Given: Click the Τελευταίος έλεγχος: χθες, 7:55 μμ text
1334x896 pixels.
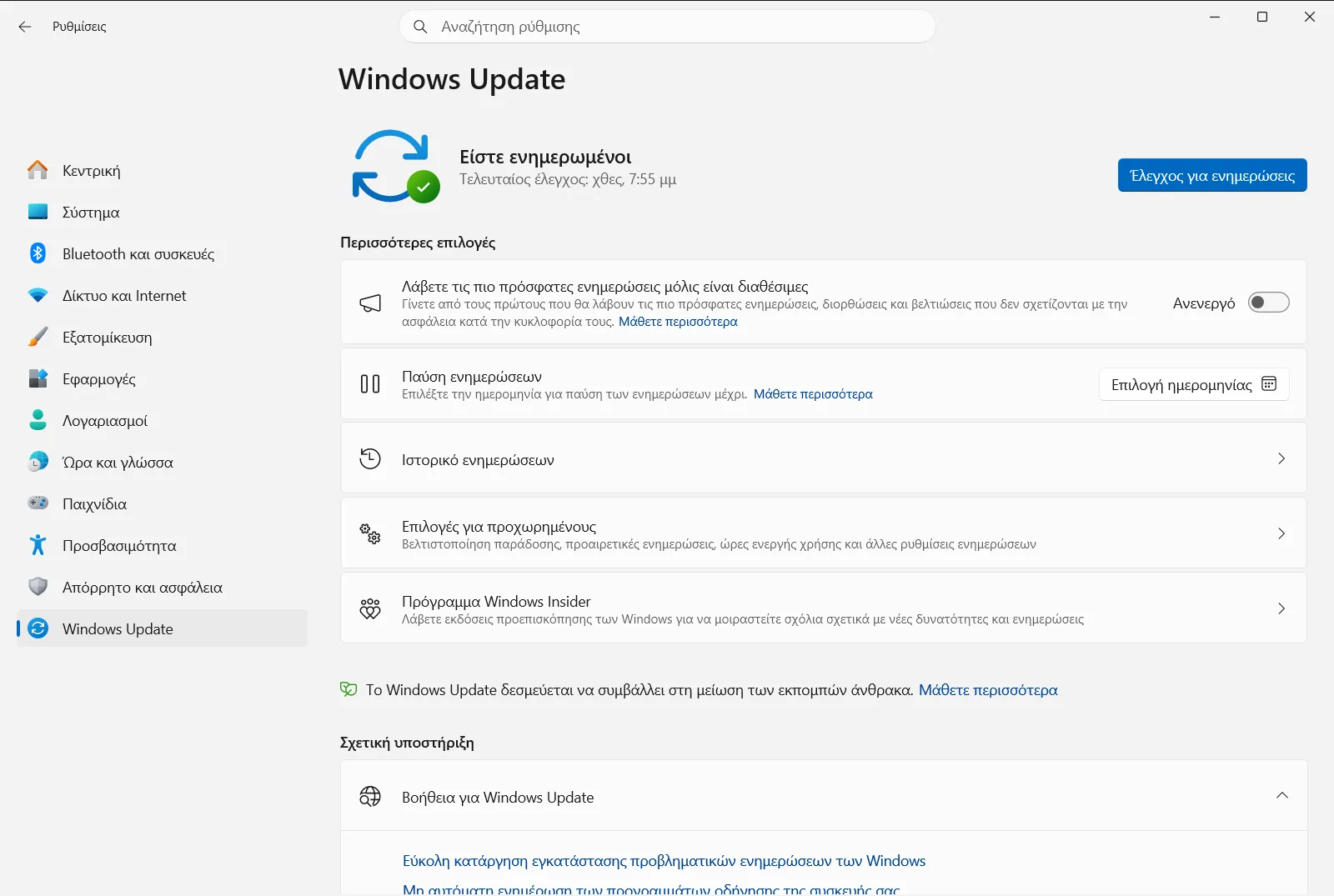Looking at the screenshot, I should coord(568,179).
